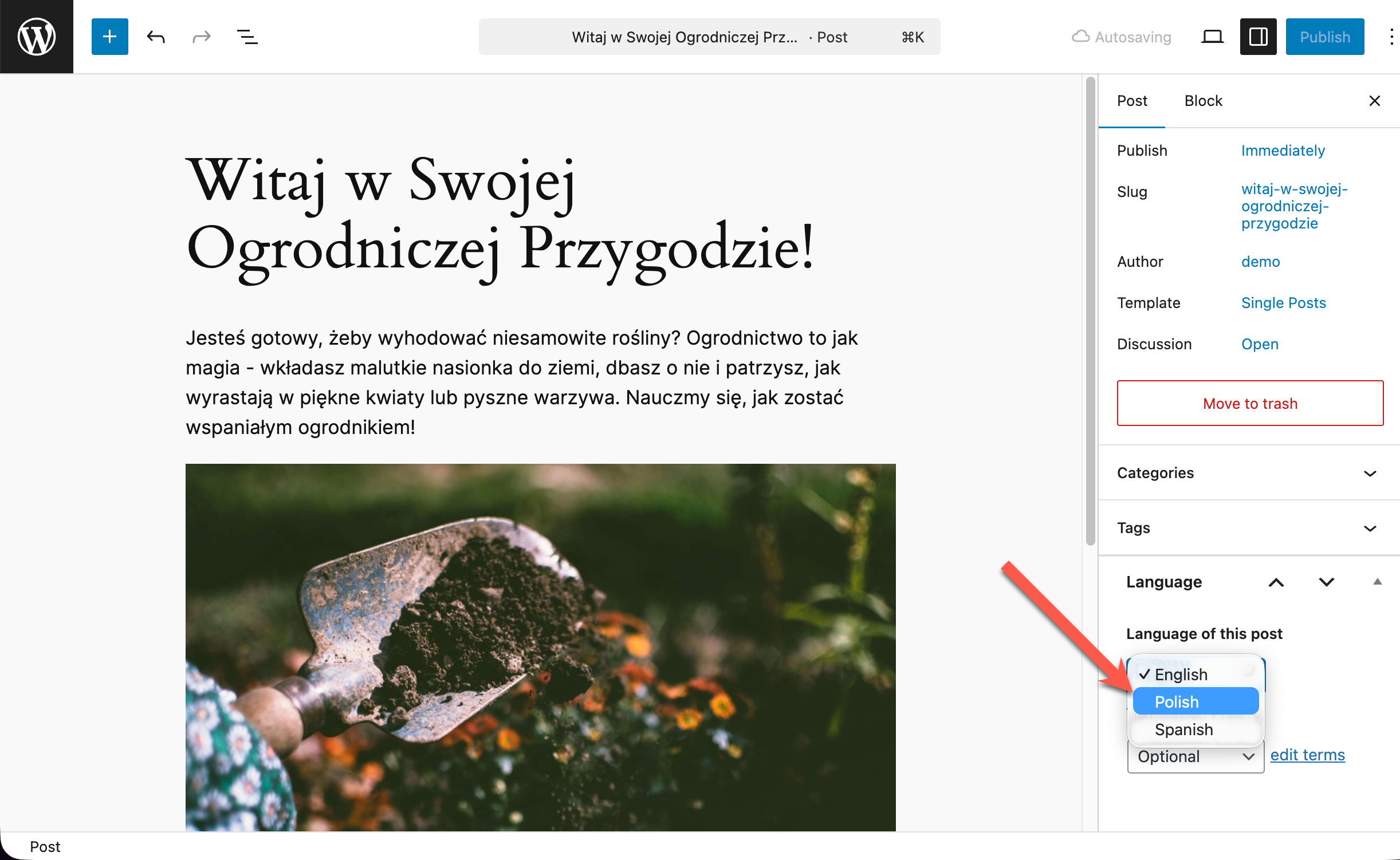Screen dimensions: 1400x860
Task: Toggle the settings sidebar panel icon
Action: pos(1258,37)
